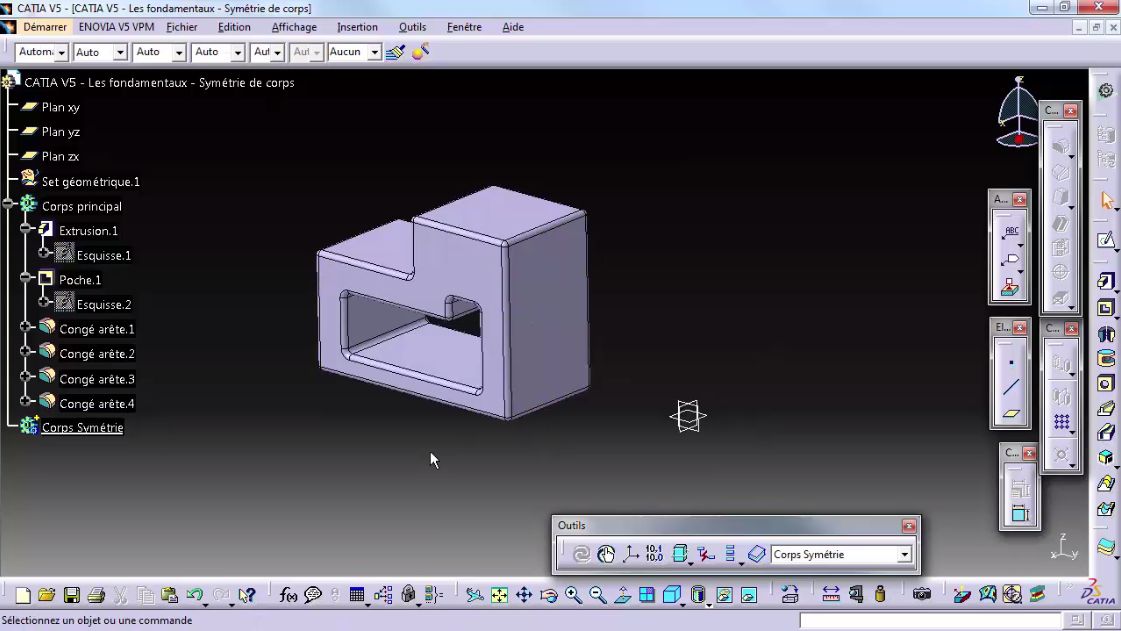Select Set géométrique.1 in the tree
Screen dimensions: 1121x631
click(x=91, y=182)
